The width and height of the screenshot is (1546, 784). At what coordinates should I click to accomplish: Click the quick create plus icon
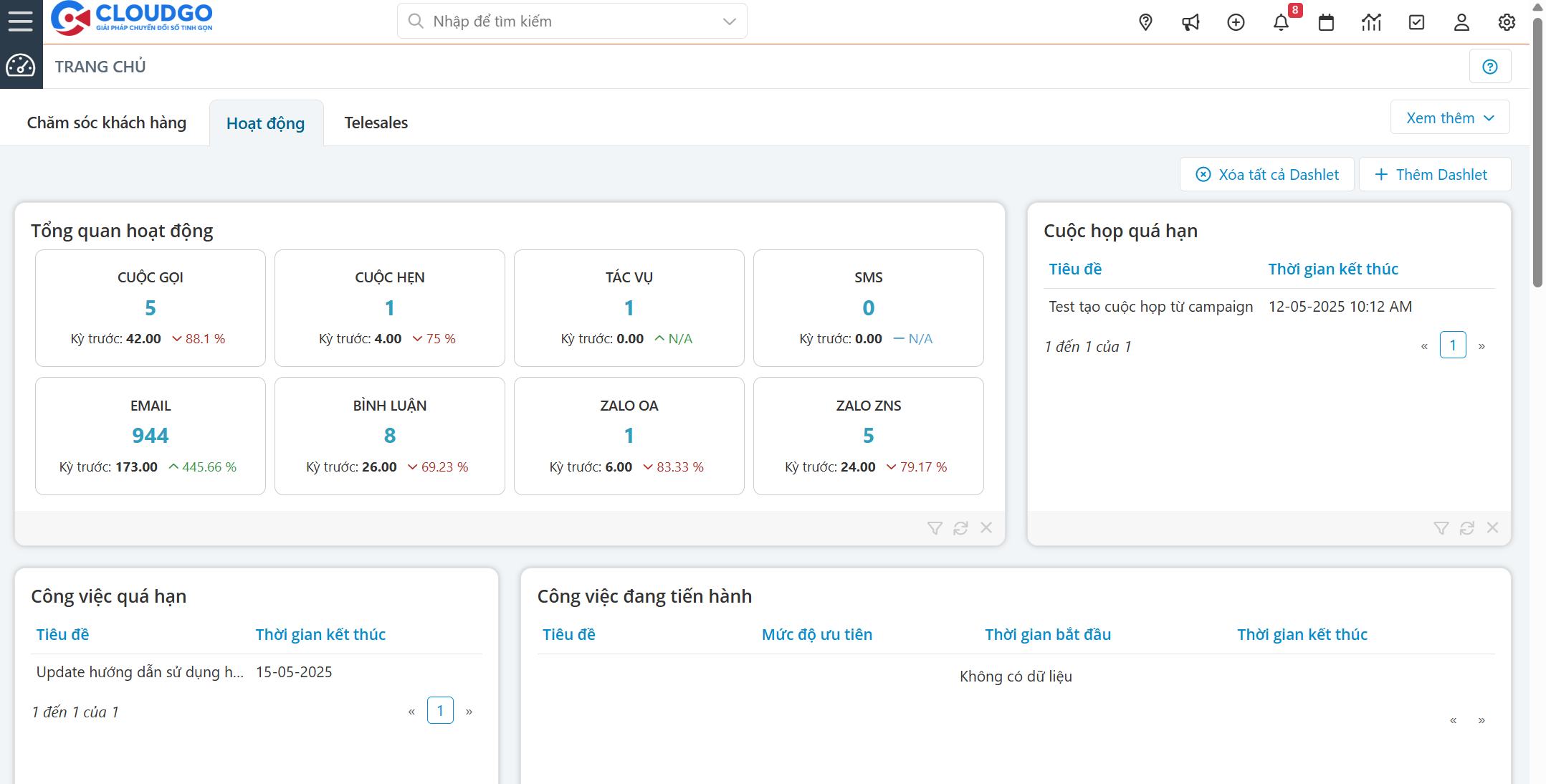(x=1236, y=22)
